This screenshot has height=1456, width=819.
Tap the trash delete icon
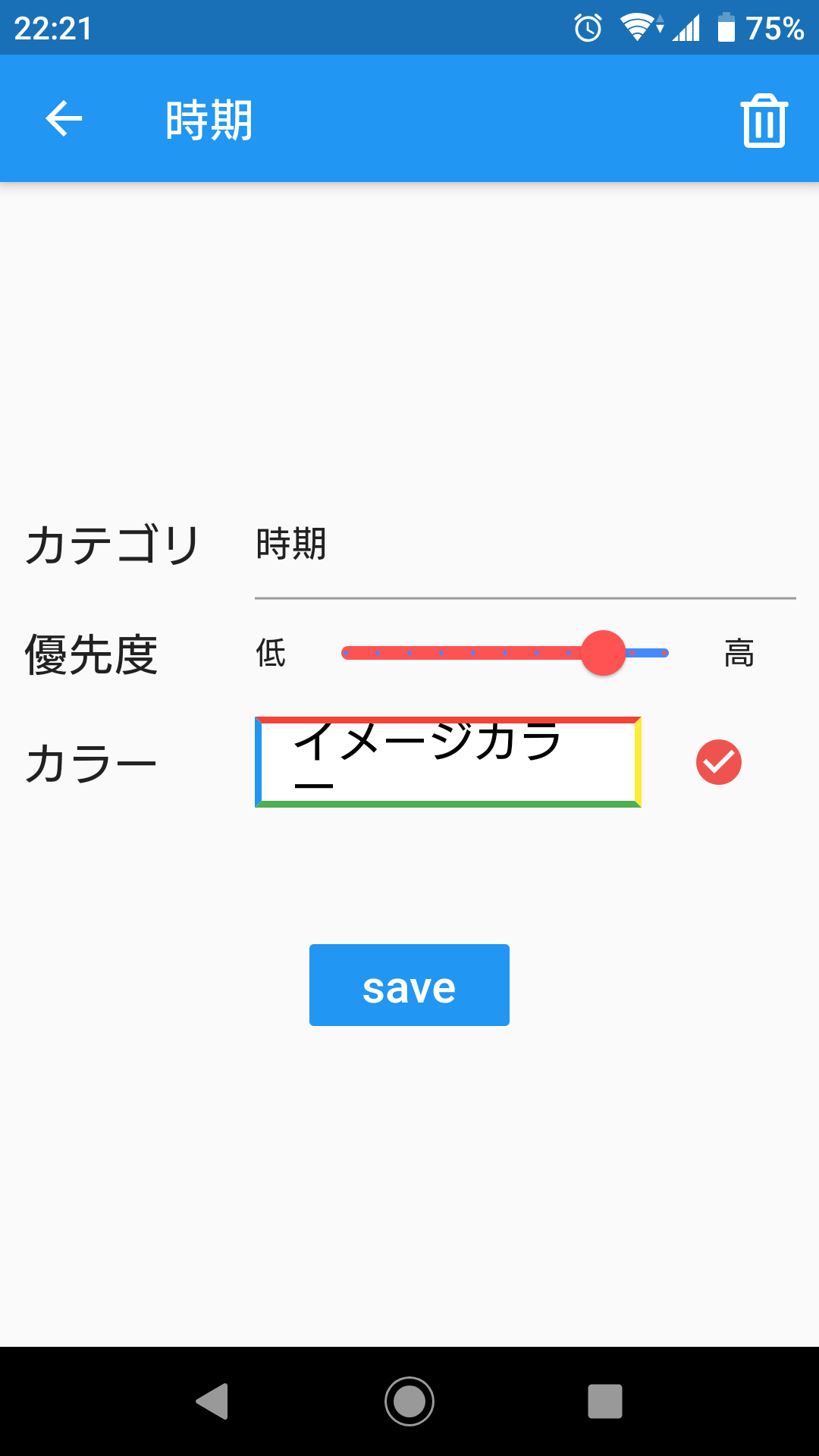(764, 121)
